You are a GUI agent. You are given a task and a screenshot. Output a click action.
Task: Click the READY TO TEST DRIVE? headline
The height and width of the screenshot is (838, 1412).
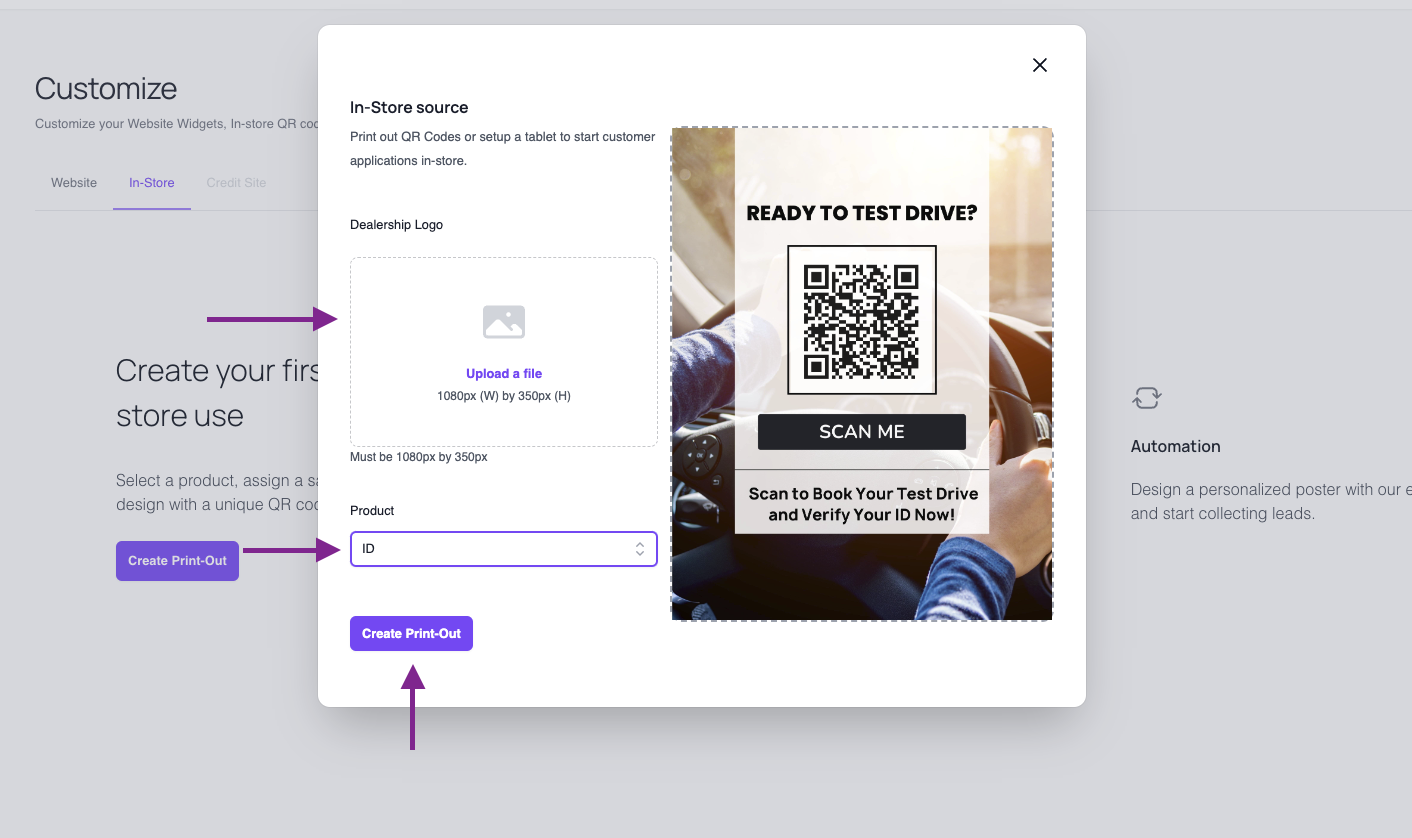pyautogui.click(x=862, y=213)
